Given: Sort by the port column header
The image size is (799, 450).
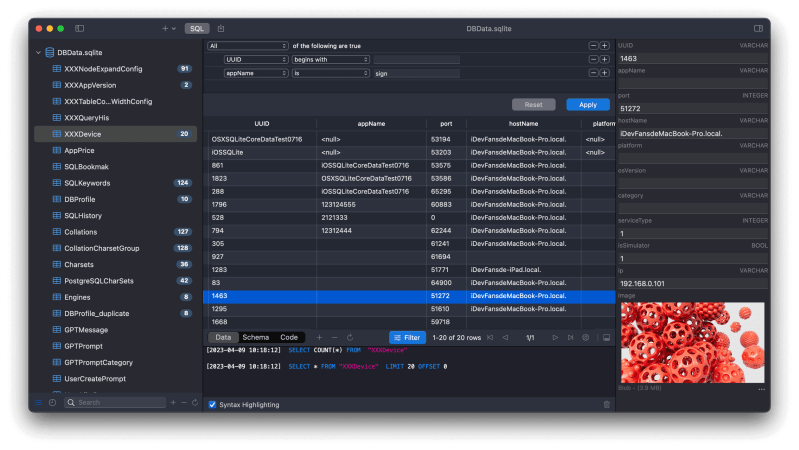Looking at the screenshot, I should coord(446,124).
